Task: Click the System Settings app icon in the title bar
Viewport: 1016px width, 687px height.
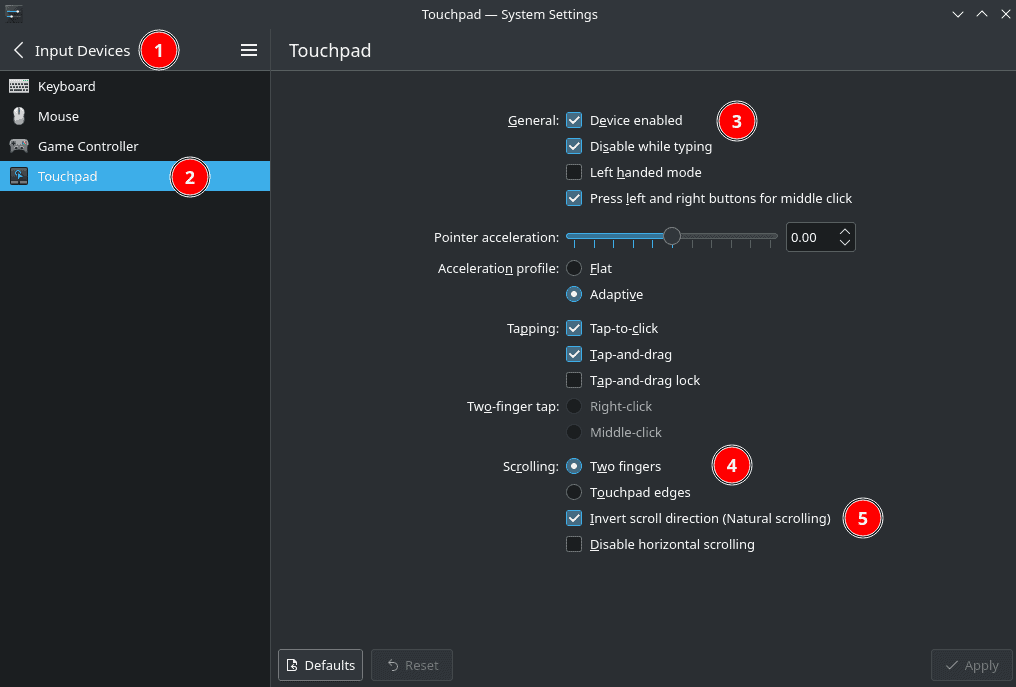Action: pos(13,14)
